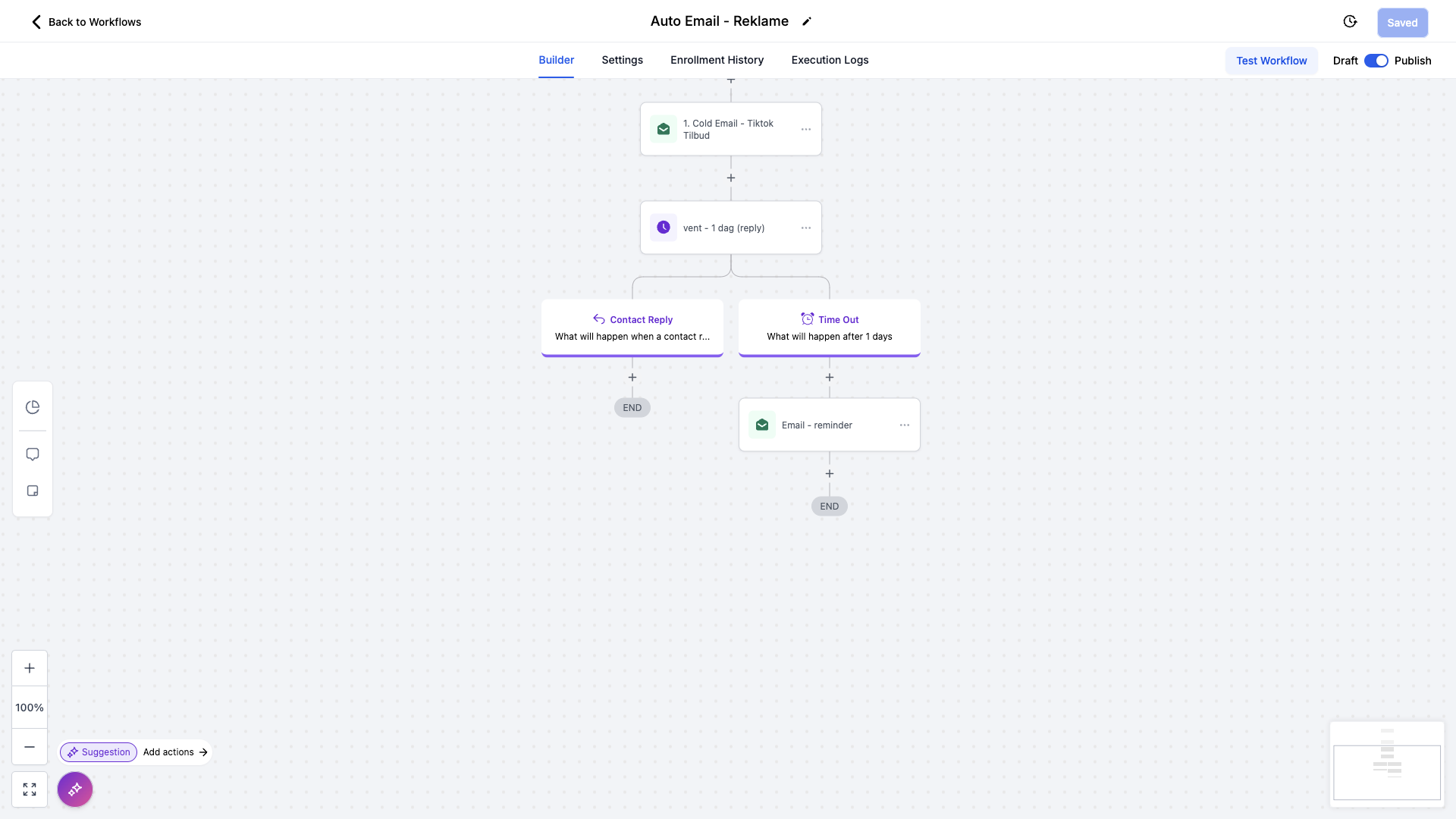This screenshot has width=1456, height=819.
Task: Zoom in with the plus button
Action: [x=30, y=668]
